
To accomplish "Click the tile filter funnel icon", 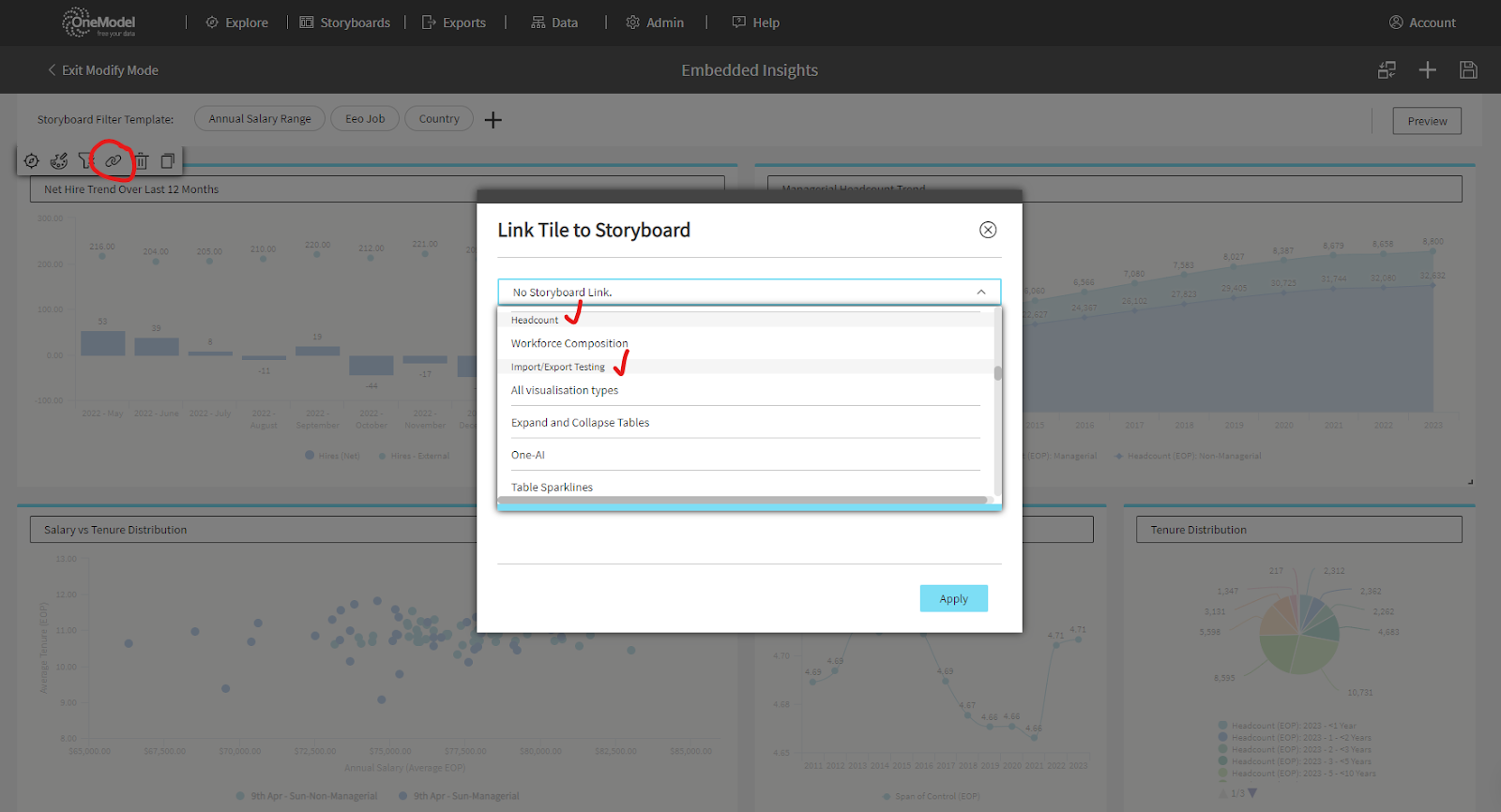I will point(86,161).
